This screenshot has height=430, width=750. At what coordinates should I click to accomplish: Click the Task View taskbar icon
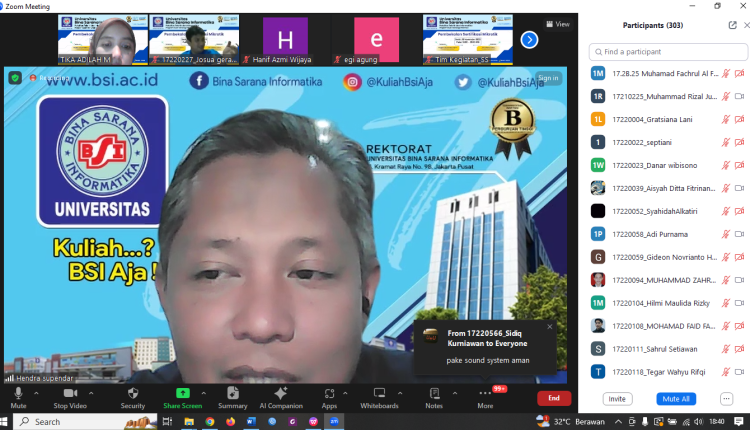tap(167, 421)
